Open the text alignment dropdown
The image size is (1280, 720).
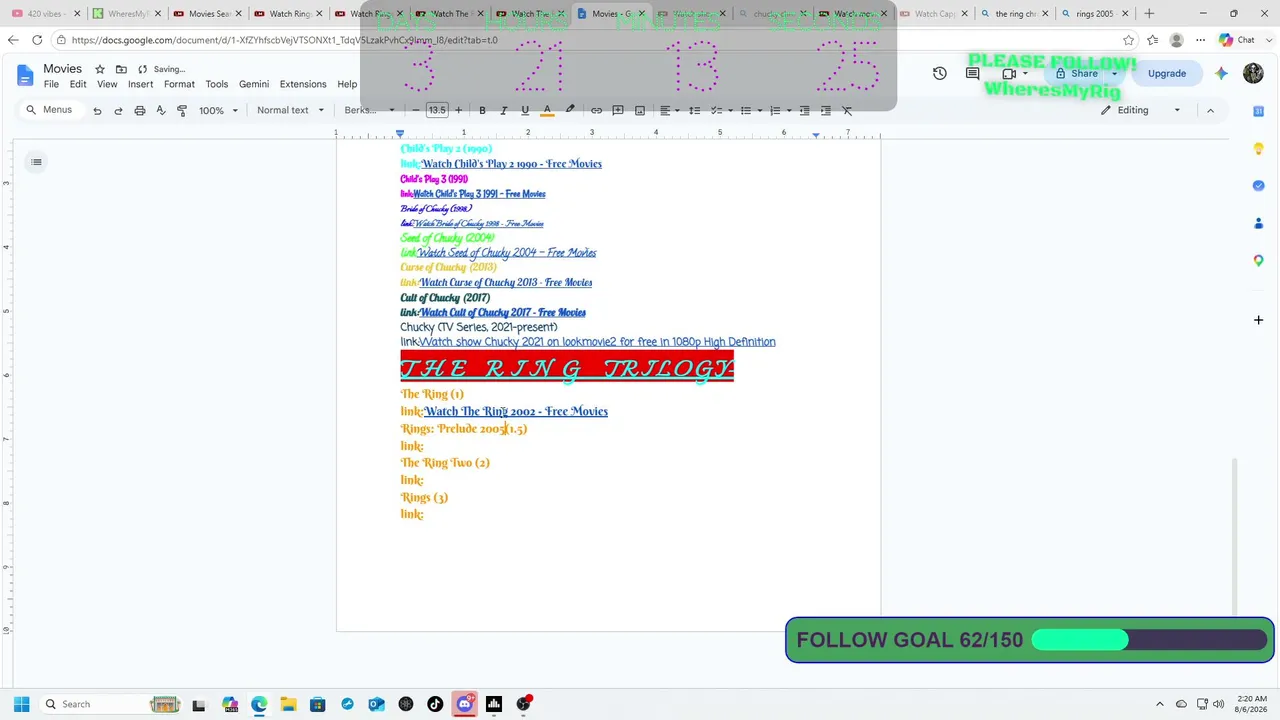coord(669,110)
